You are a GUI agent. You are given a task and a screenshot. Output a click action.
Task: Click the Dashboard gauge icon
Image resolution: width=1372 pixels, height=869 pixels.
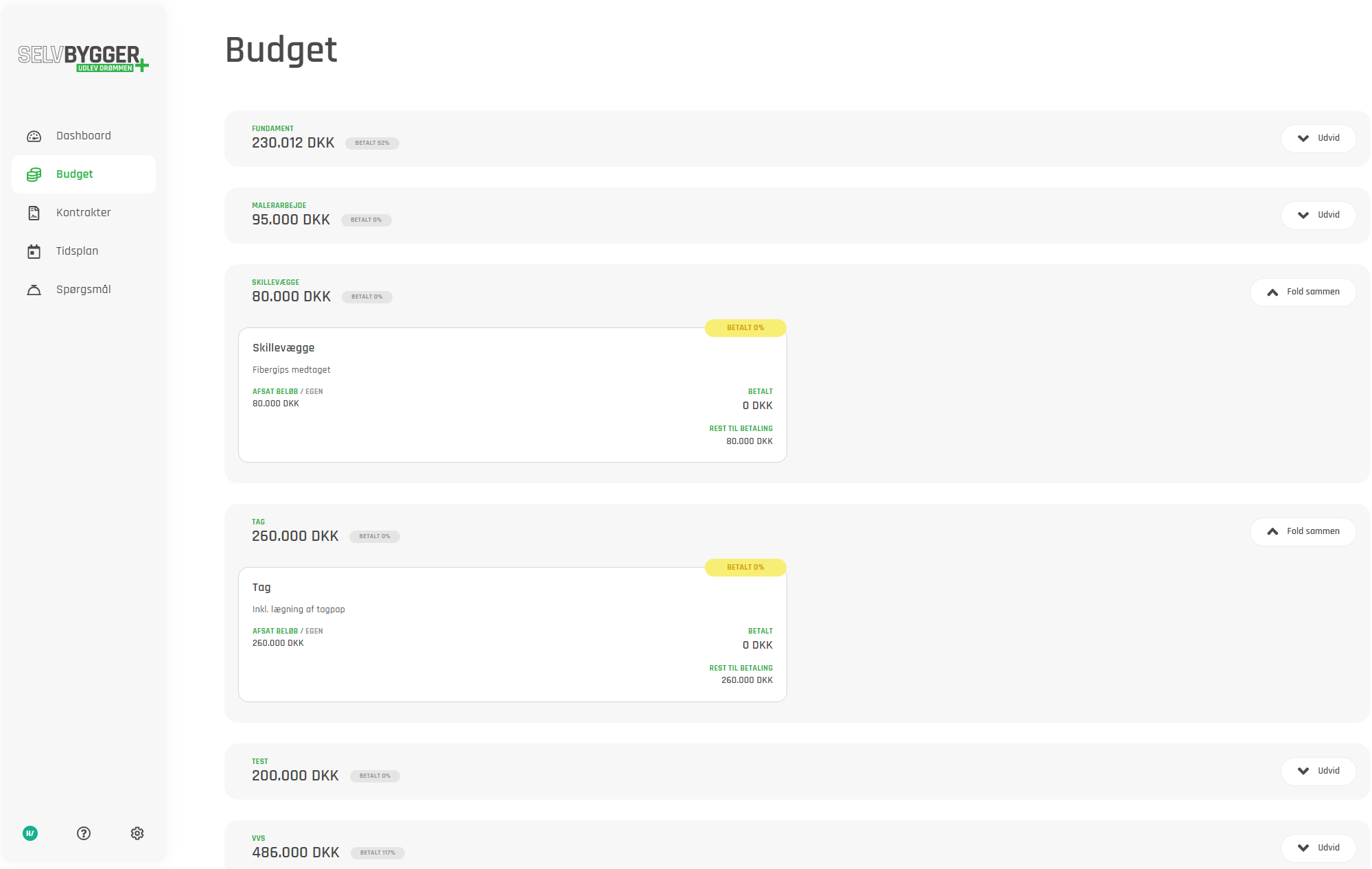click(34, 136)
